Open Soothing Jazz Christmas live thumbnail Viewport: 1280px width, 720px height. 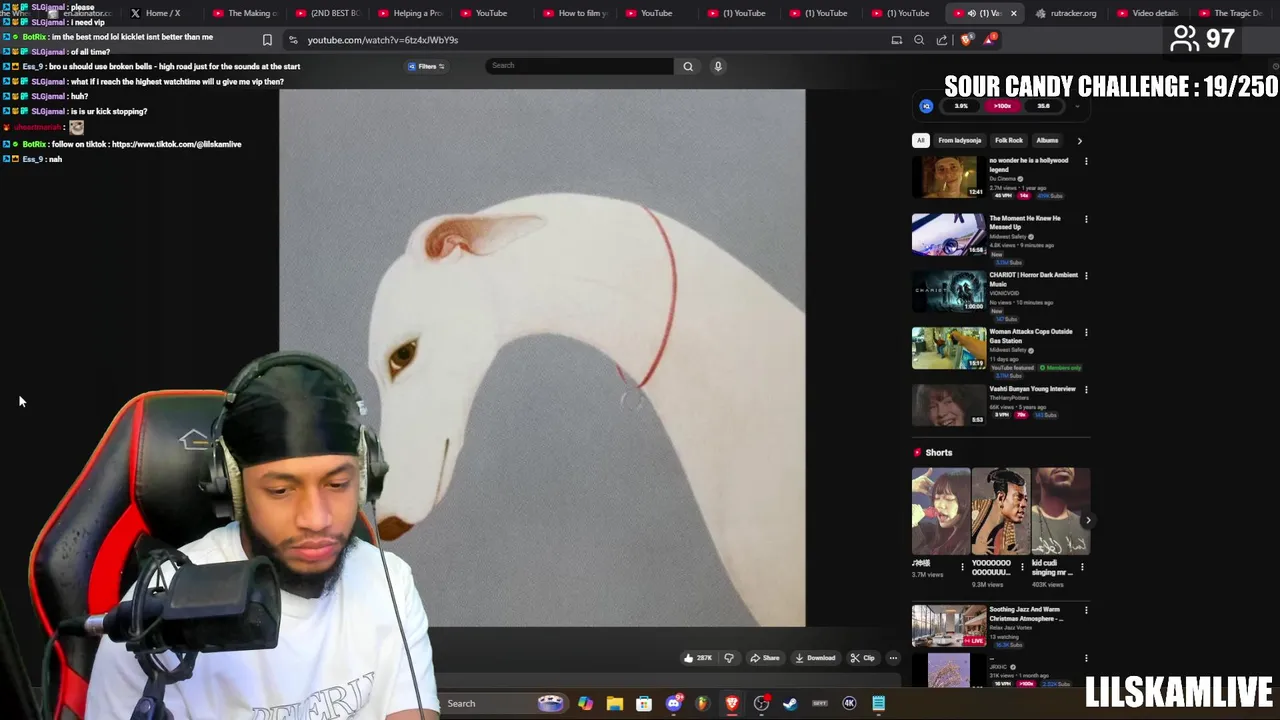coord(948,626)
